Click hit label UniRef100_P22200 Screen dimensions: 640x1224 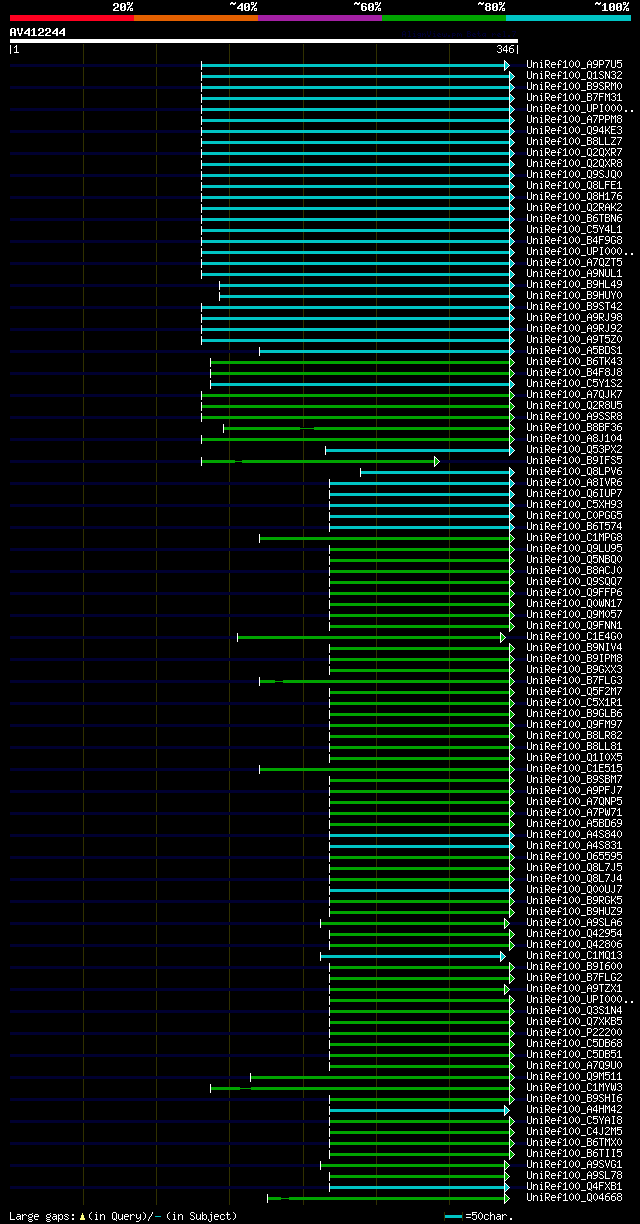[574, 1032]
